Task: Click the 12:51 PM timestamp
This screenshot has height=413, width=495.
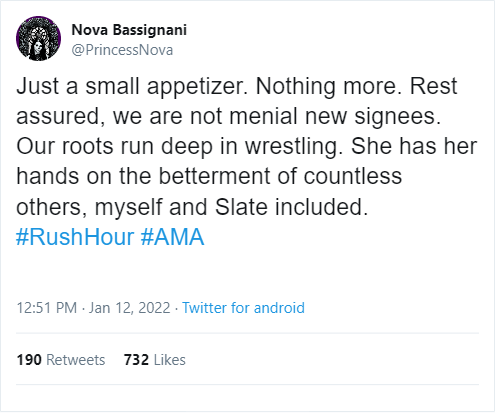Action: point(47,307)
